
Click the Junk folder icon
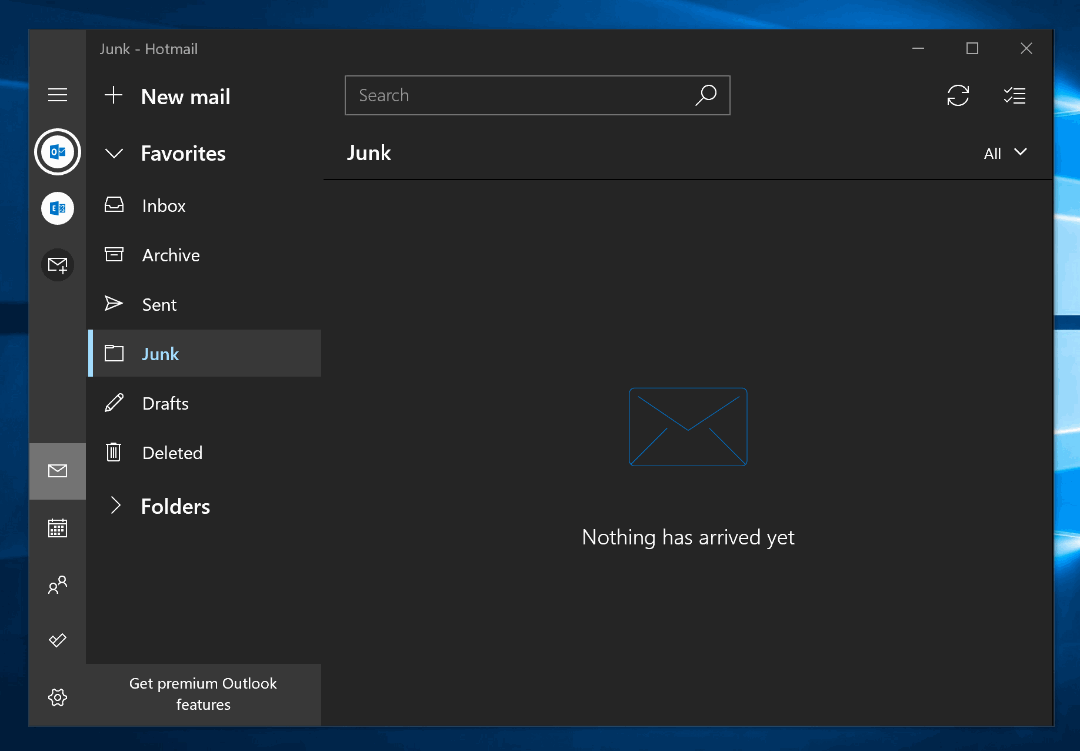click(114, 353)
